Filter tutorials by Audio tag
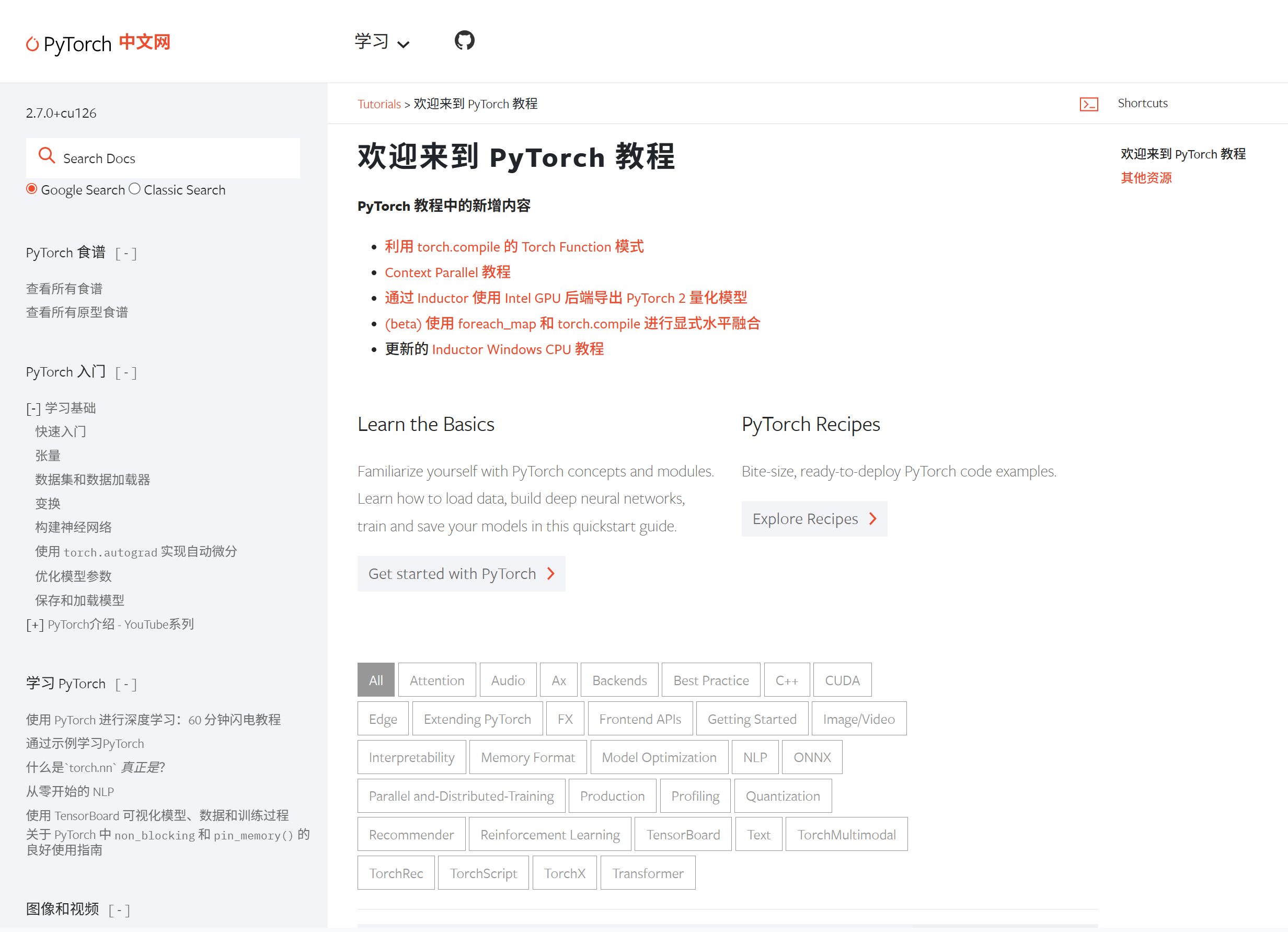The height and width of the screenshot is (932, 1288). point(508,680)
